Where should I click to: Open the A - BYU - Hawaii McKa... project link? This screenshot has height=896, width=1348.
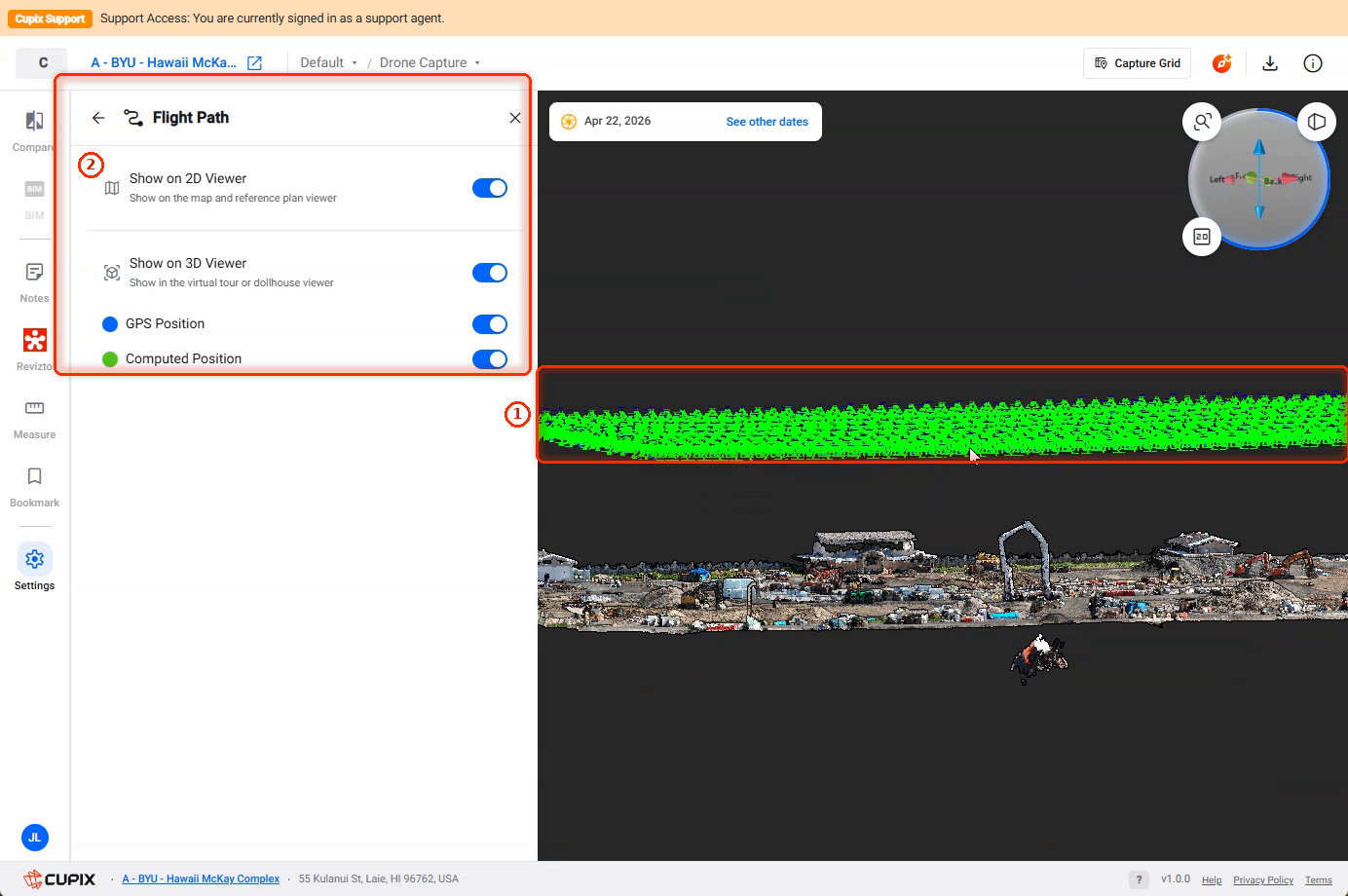point(164,63)
